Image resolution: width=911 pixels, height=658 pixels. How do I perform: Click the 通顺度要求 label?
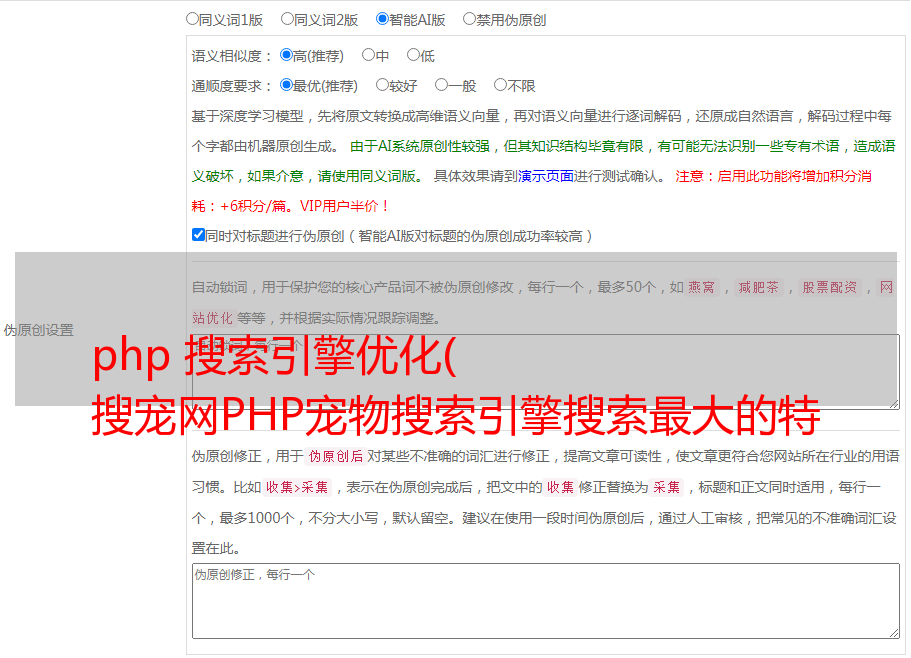tap(232, 86)
